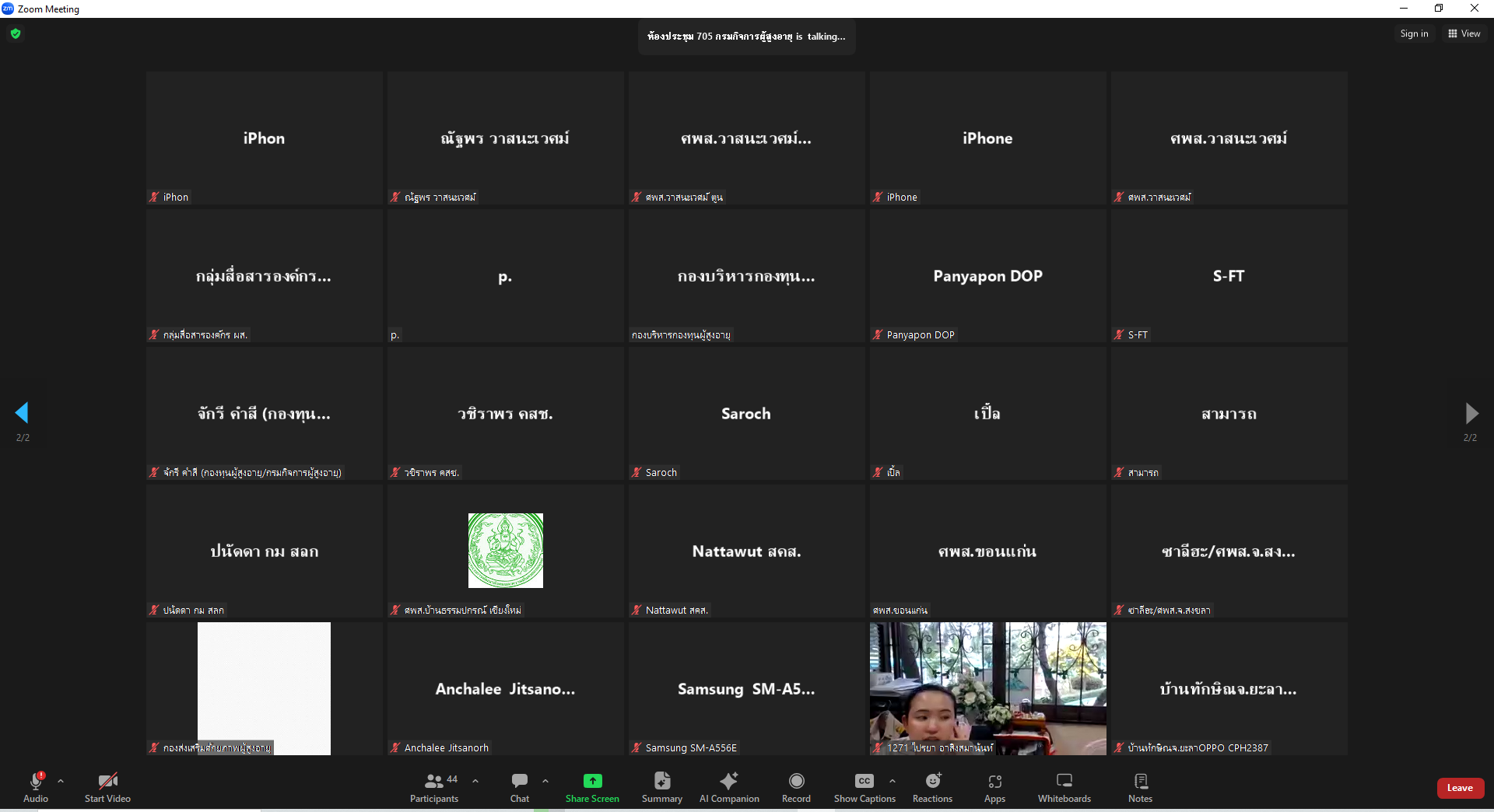This screenshot has height=812, width=1494.
Task: Open the Chat panel
Action: point(520,787)
